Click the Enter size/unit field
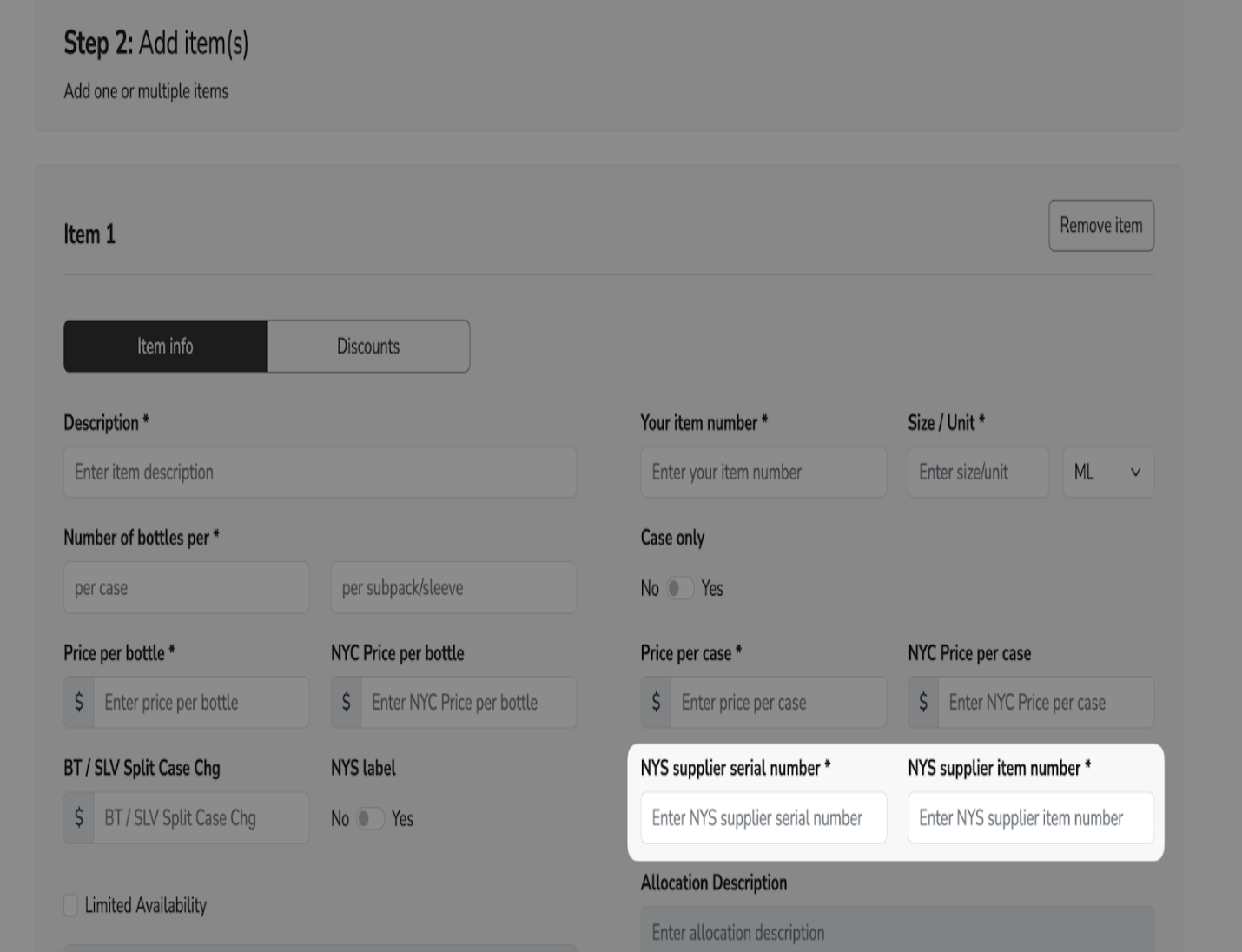The height and width of the screenshot is (952, 1242). pyautogui.click(x=977, y=472)
